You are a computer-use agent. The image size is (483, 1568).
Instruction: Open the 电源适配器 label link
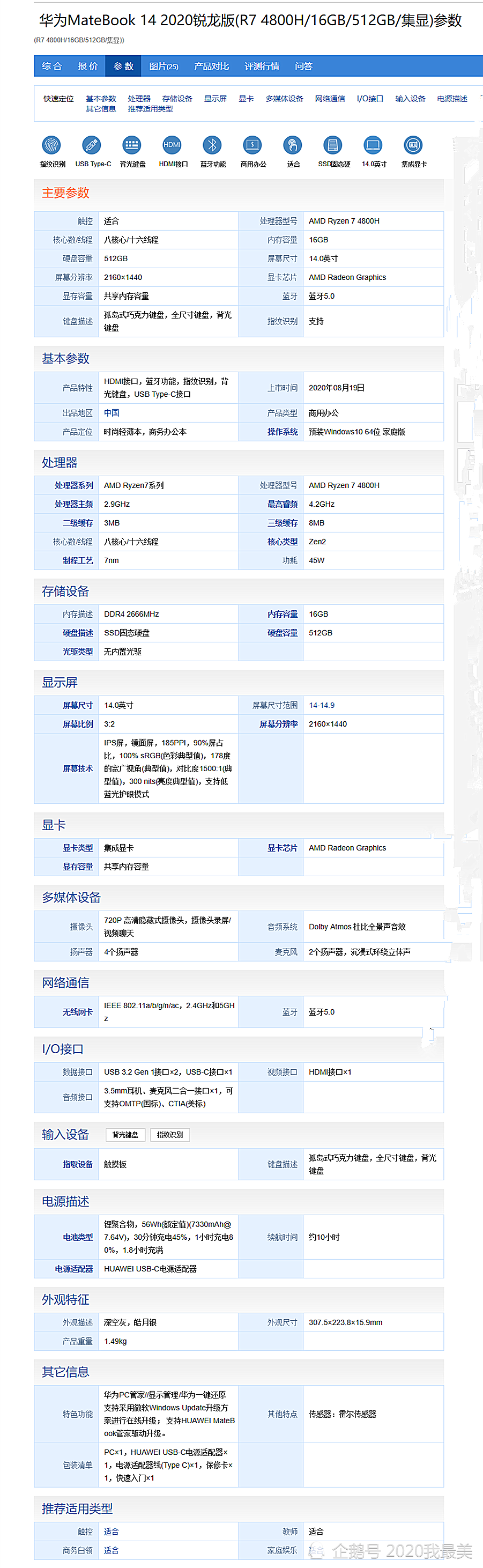[73, 1269]
